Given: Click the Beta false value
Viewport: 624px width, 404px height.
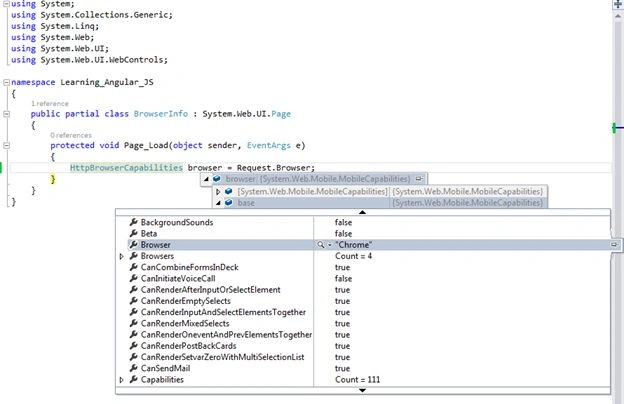Looking at the screenshot, I should click(343, 233).
